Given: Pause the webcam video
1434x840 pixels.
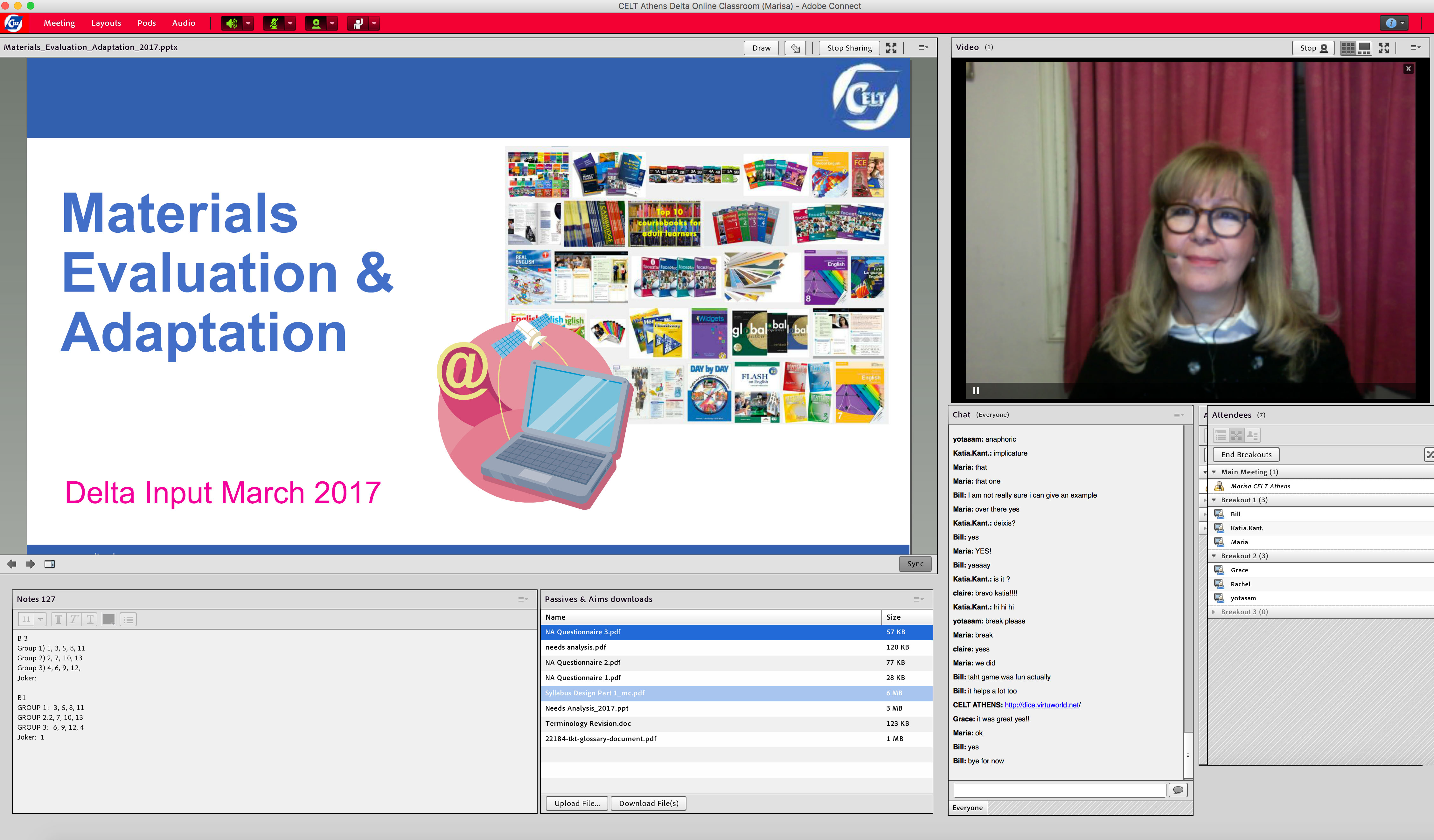Looking at the screenshot, I should point(976,390).
